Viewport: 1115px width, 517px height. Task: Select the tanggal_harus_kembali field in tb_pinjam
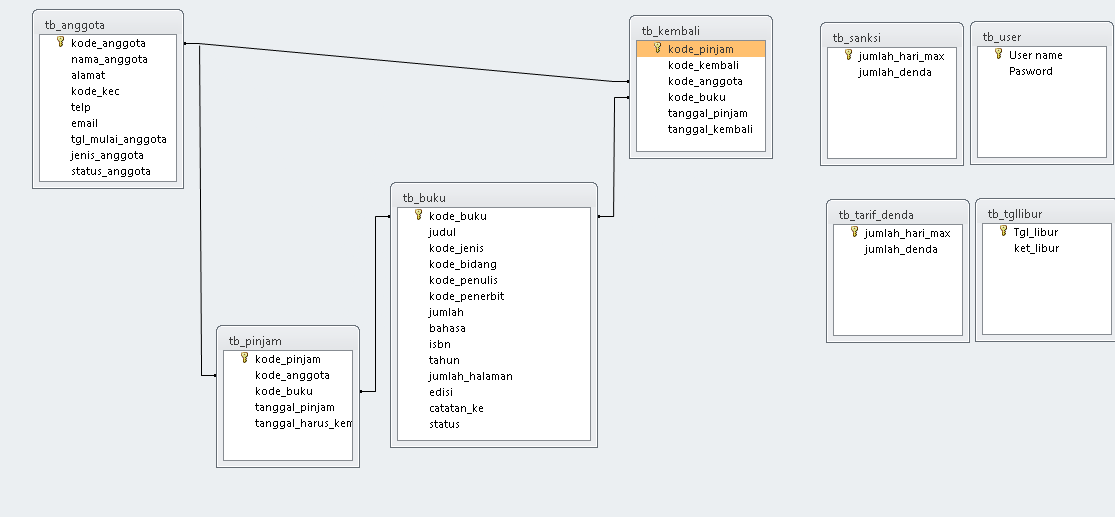coord(302,423)
